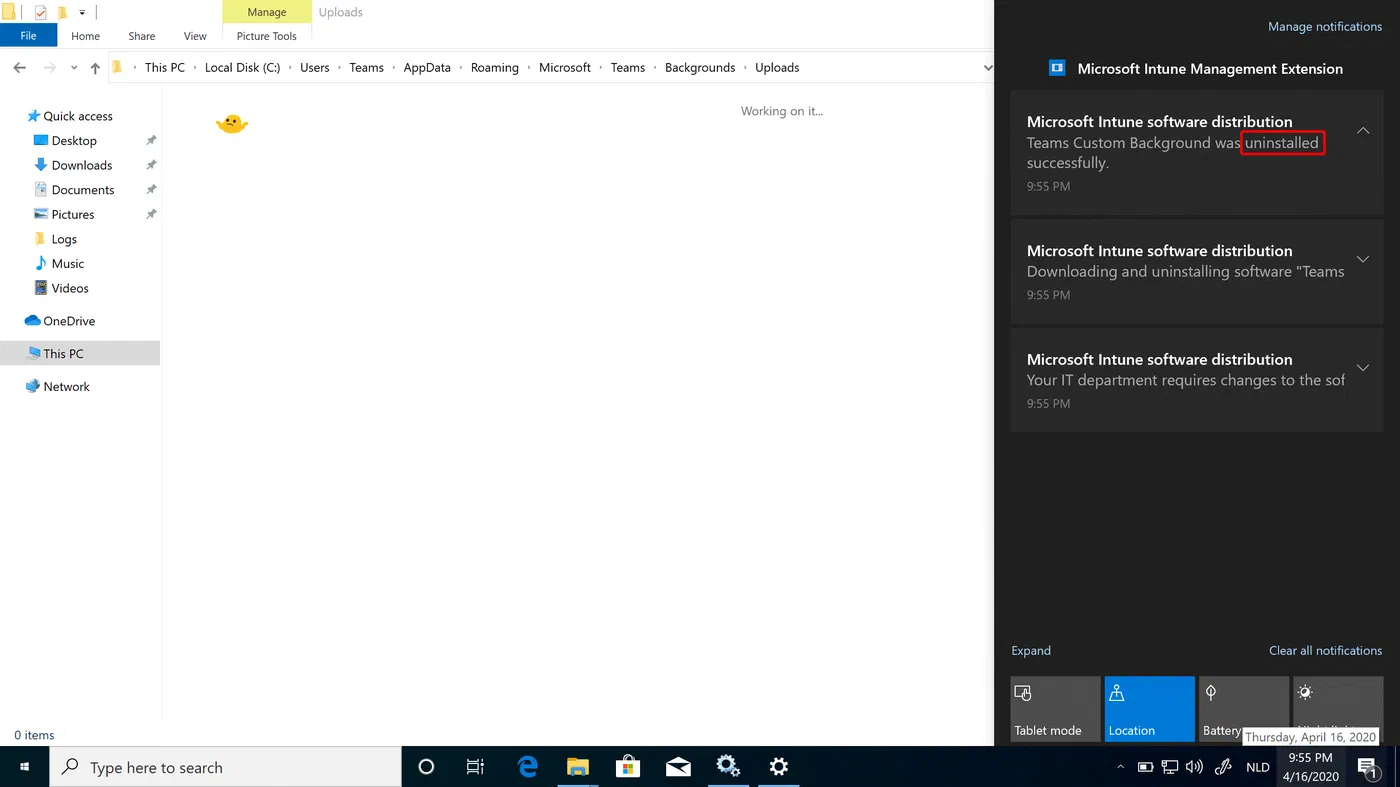The image size is (1400, 787).
Task: Collapse the uninstalled successfully notification
Action: [1363, 131]
